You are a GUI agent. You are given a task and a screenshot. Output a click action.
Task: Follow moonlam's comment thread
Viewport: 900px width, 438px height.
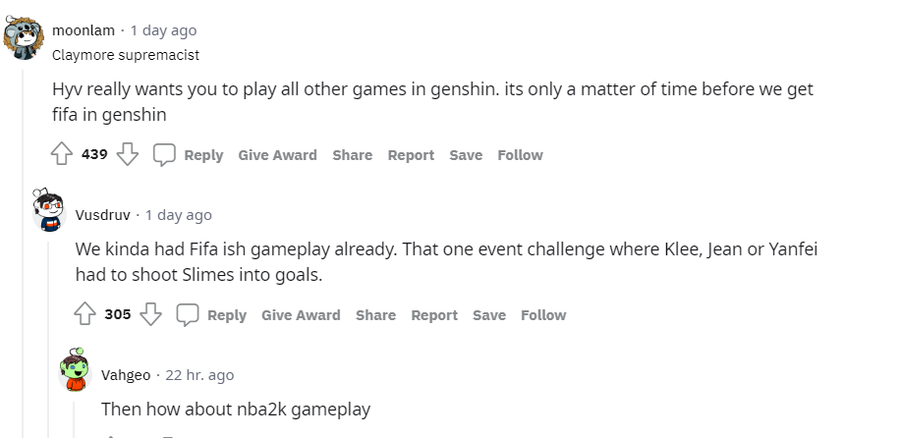point(520,155)
